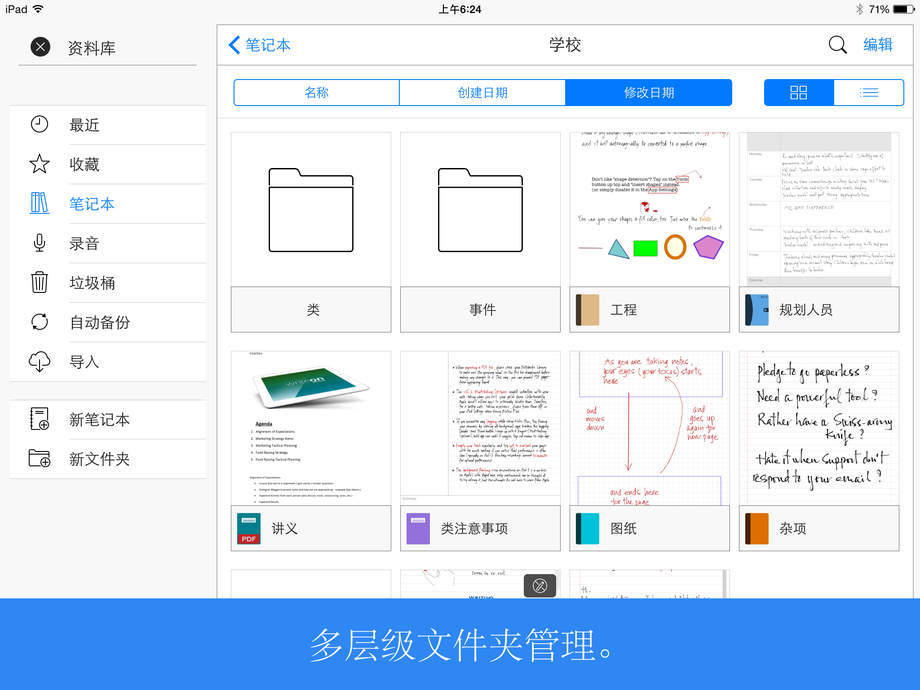Click the 讲义 name label

(285, 529)
